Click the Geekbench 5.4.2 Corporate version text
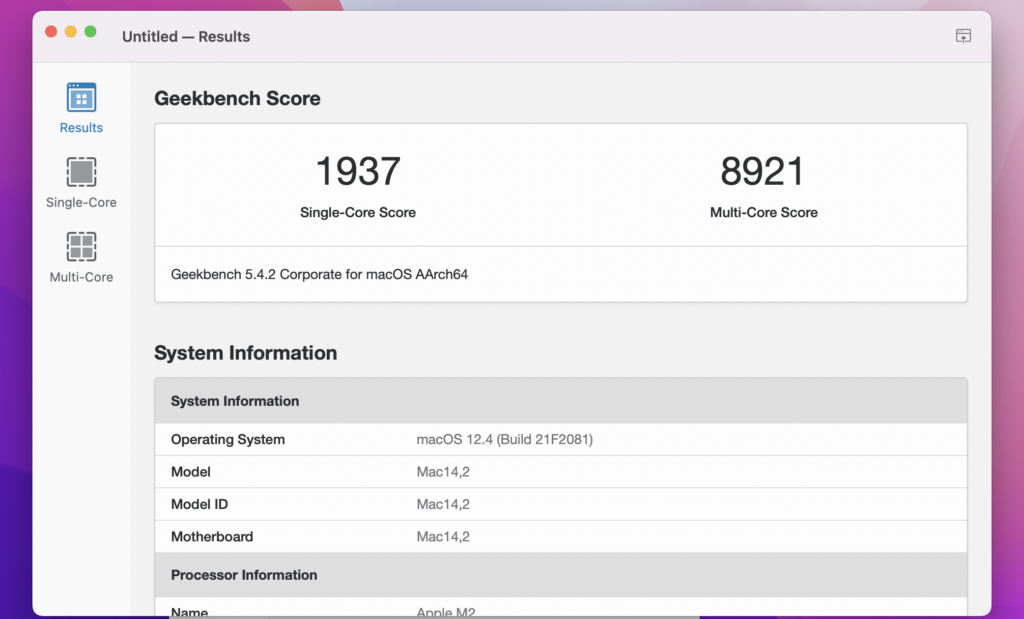Viewport: 1024px width, 619px height. (319, 274)
